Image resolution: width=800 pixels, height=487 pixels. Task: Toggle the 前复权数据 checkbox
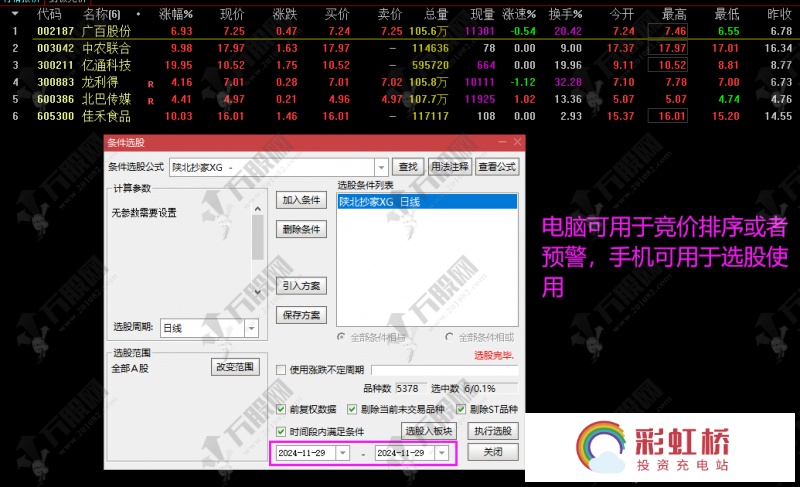pos(281,409)
